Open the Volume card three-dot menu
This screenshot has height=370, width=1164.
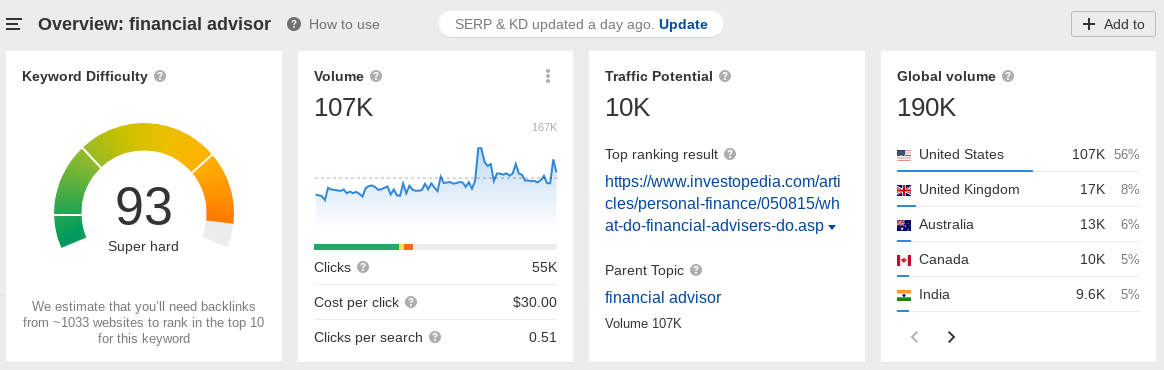pos(548,76)
